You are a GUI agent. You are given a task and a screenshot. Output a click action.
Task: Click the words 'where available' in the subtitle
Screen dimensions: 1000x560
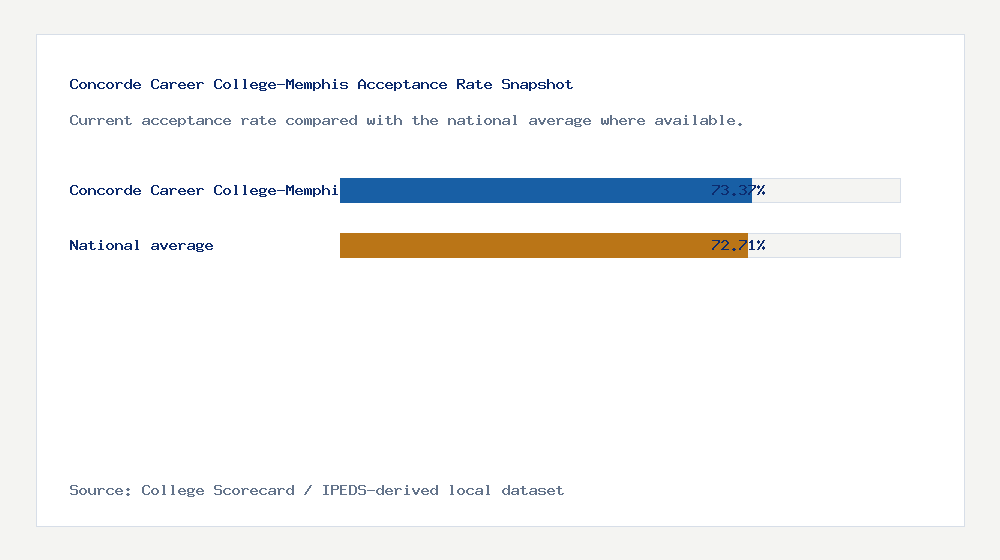672,120
